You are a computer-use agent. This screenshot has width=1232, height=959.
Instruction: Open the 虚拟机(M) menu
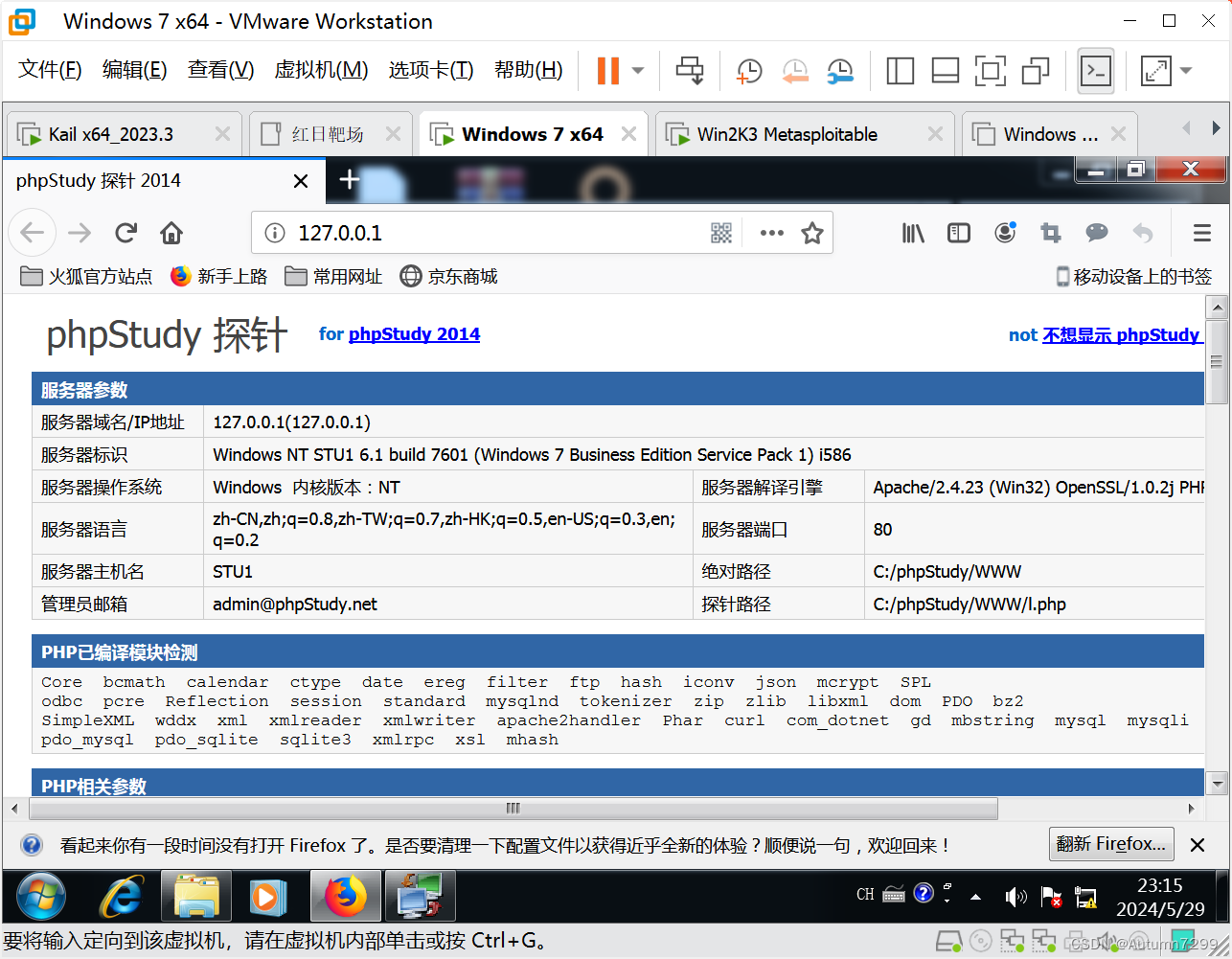321,70
